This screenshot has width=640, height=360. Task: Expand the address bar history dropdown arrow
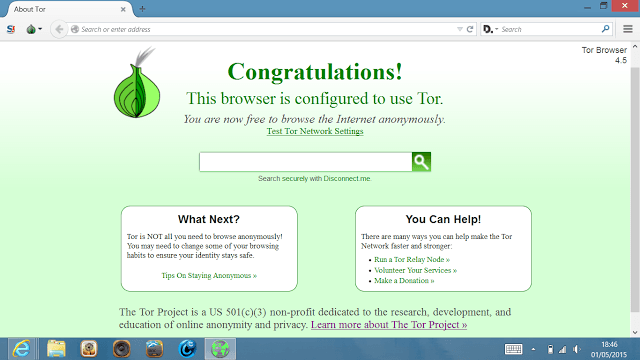point(460,29)
